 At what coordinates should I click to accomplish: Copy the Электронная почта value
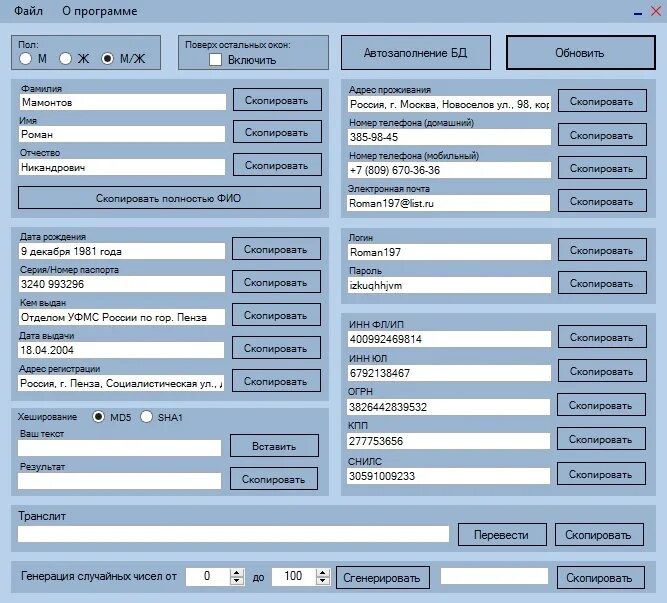coord(602,201)
